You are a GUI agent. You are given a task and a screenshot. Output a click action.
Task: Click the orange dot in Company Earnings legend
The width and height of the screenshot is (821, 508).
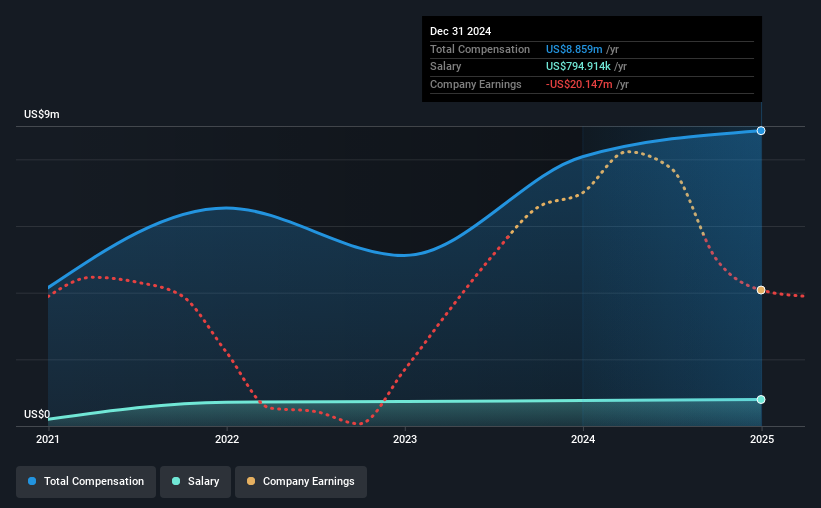[251, 481]
